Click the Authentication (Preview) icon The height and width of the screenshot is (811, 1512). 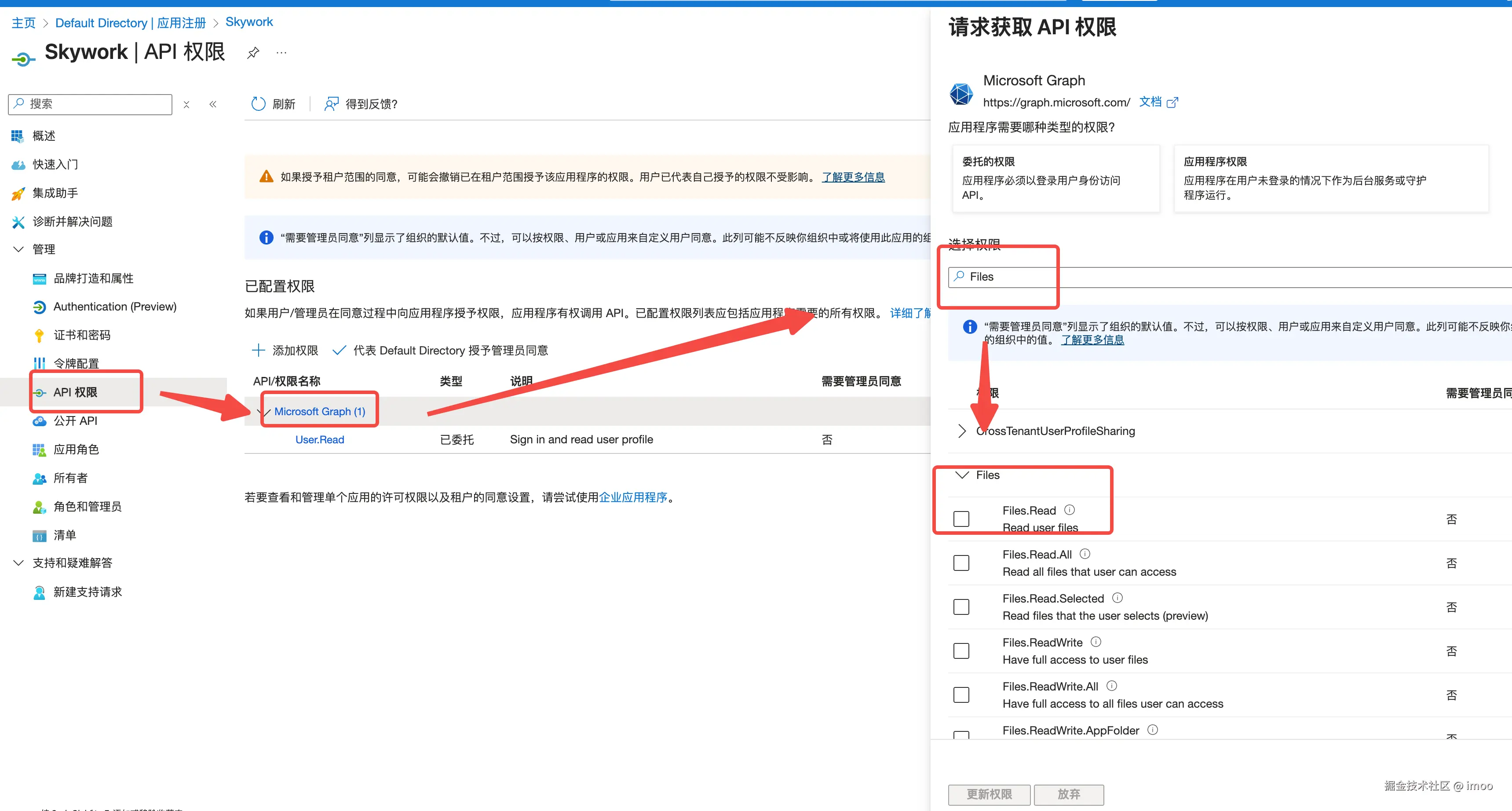coord(39,307)
